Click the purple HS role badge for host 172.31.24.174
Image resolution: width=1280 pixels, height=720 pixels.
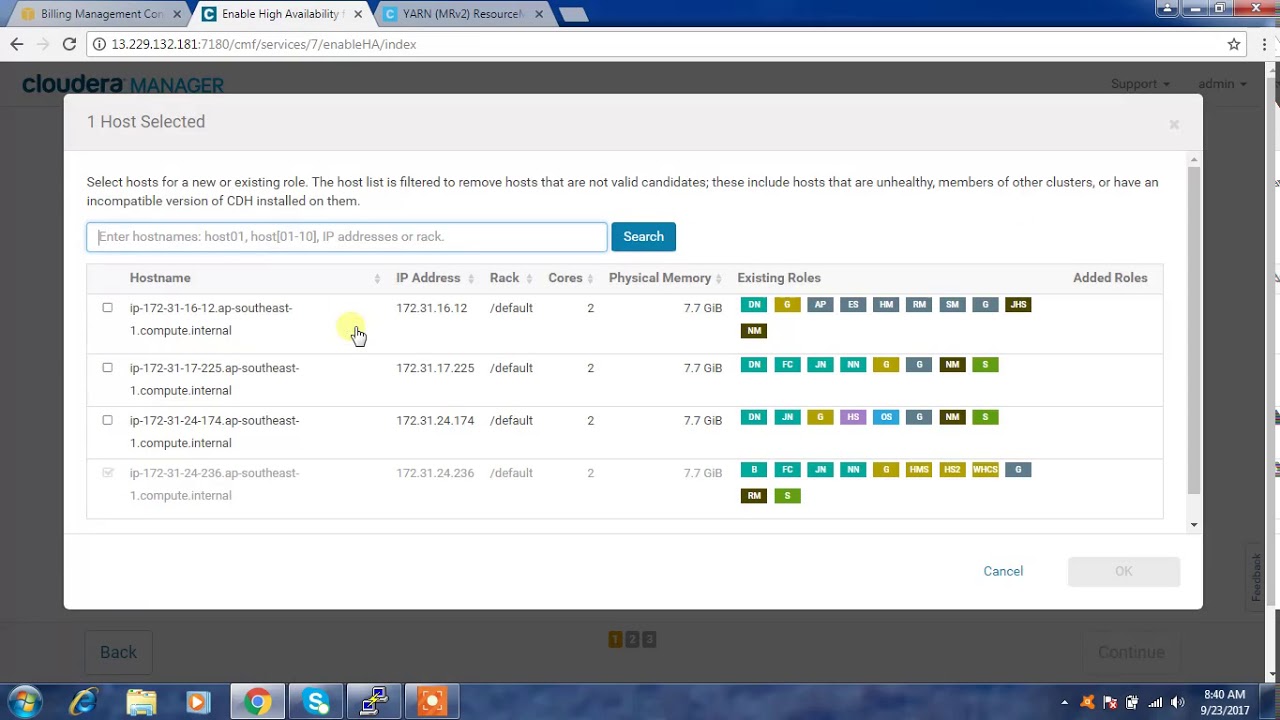(853, 417)
